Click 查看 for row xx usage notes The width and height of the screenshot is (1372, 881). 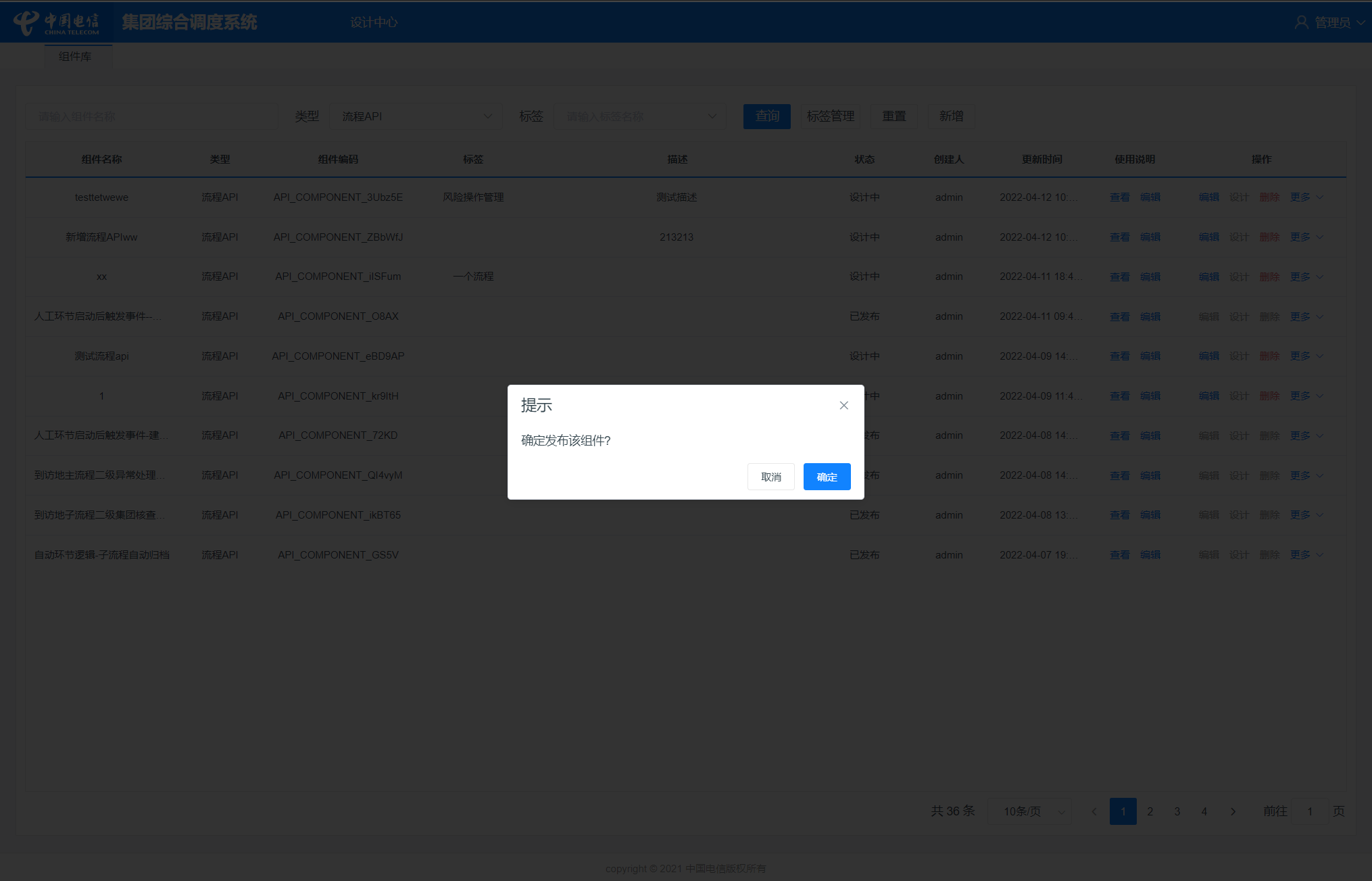click(1119, 277)
